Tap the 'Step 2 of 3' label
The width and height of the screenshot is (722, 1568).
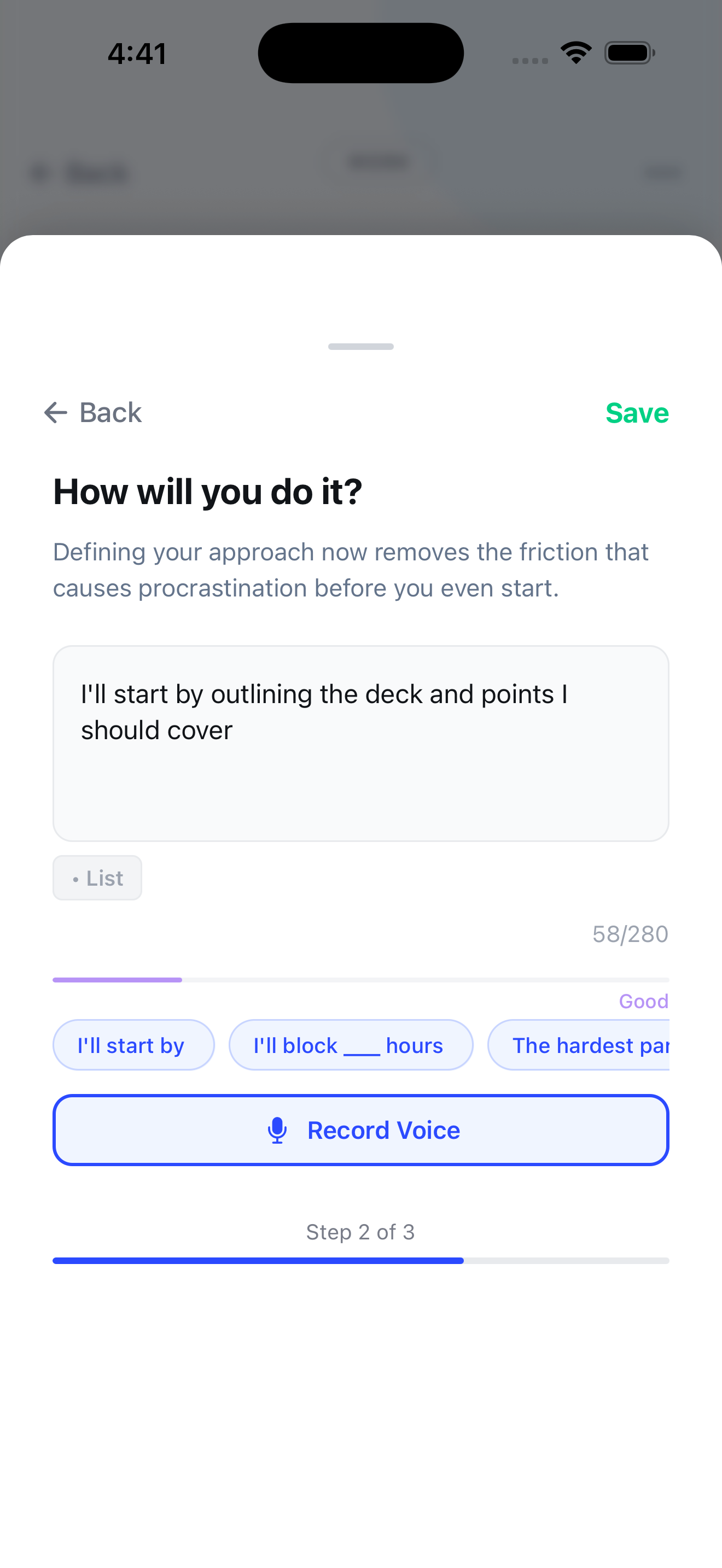(360, 1231)
